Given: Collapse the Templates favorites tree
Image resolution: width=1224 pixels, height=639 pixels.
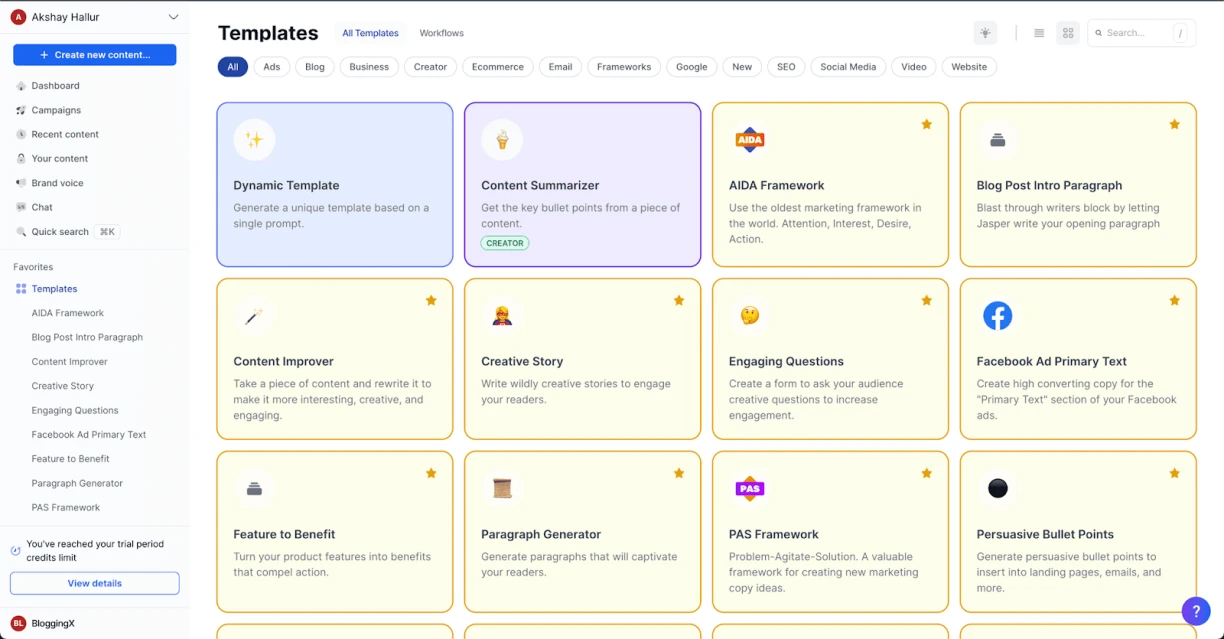Looking at the screenshot, I should pyautogui.click(x=54, y=289).
